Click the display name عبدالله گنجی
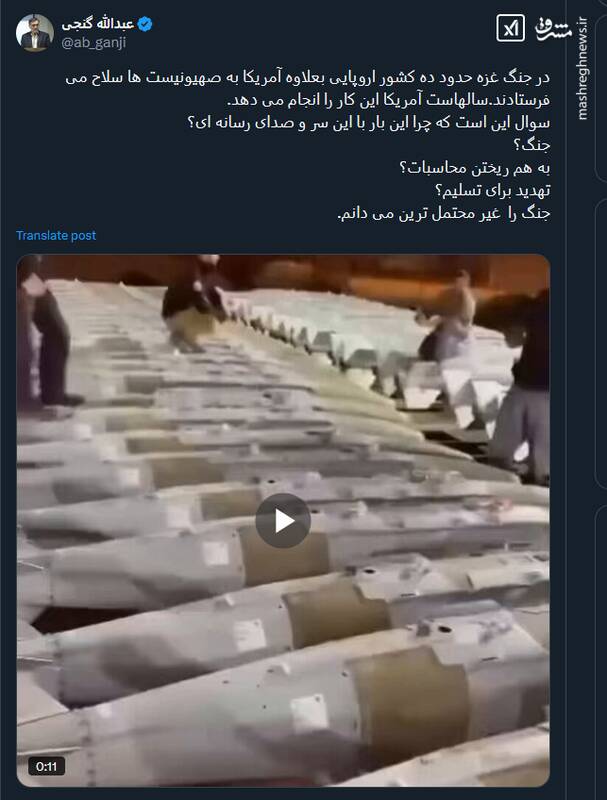This screenshot has height=800, width=607. point(97,24)
